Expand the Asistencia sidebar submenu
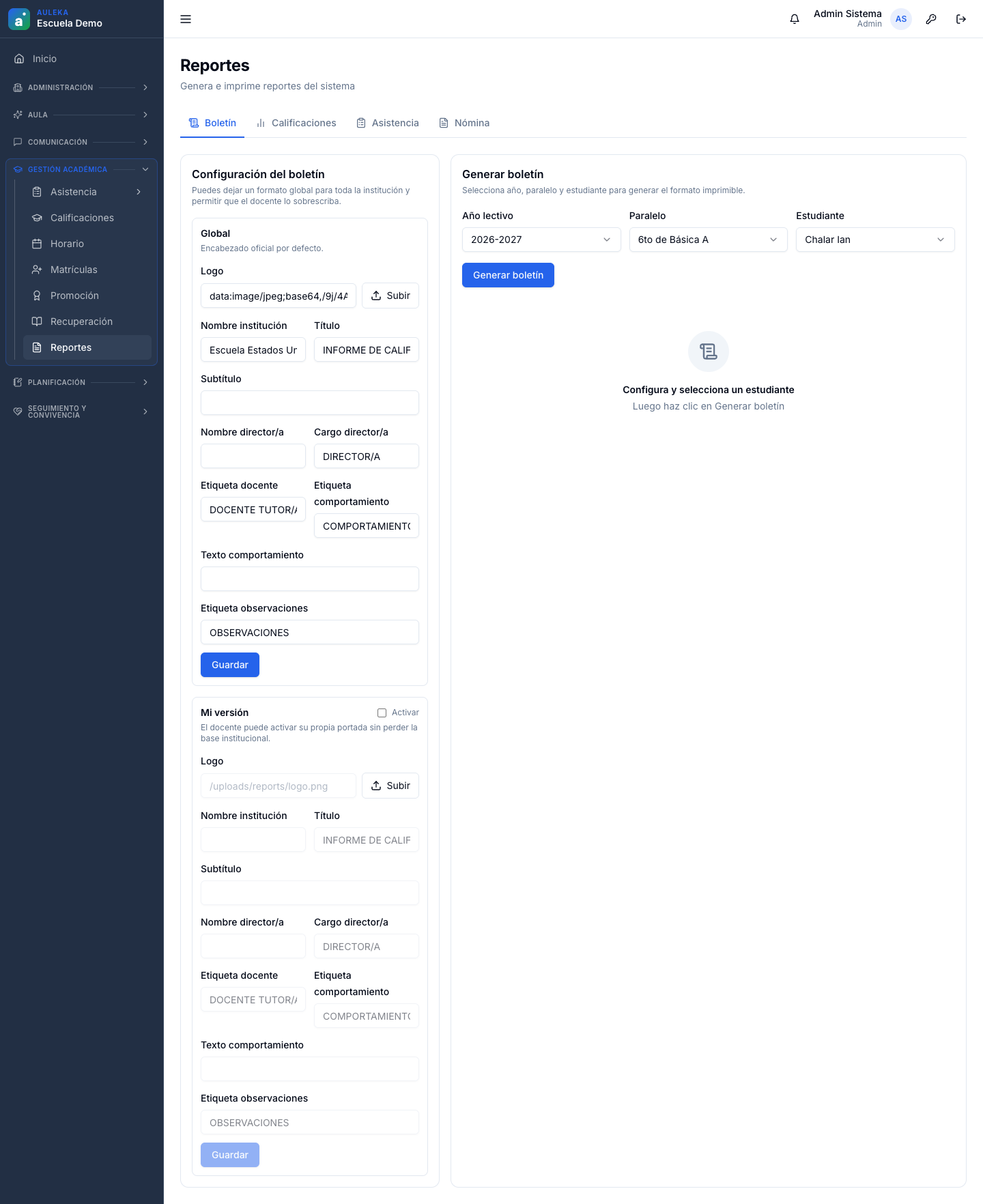Screen dimensions: 983x1204 point(87,192)
